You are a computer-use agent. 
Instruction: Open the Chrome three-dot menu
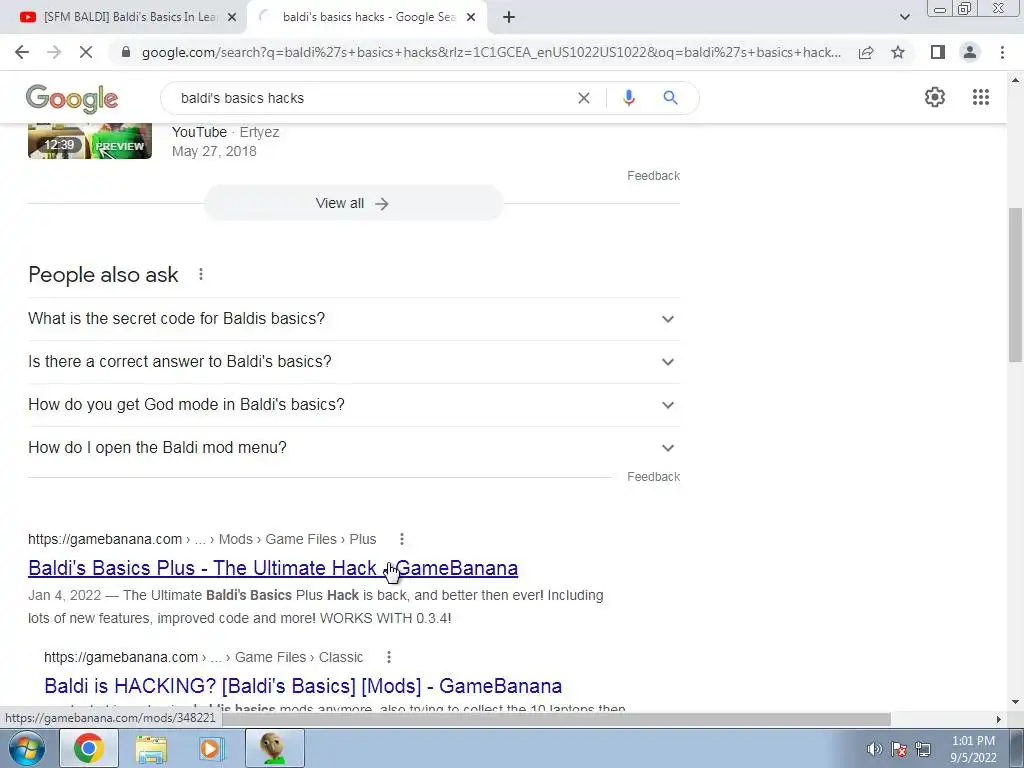point(1002,52)
